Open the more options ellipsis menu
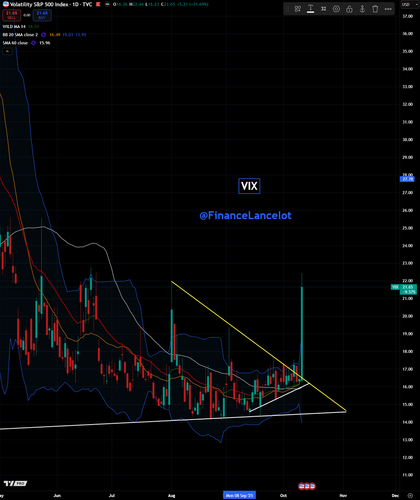Screen dimensions: 420x500 [388, 9]
